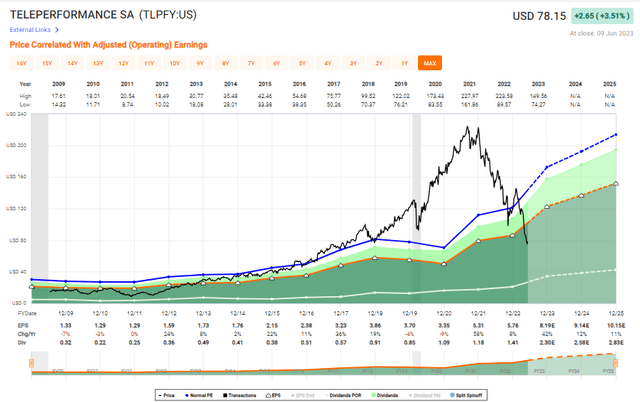Click the dividend value 1.41

point(513,342)
